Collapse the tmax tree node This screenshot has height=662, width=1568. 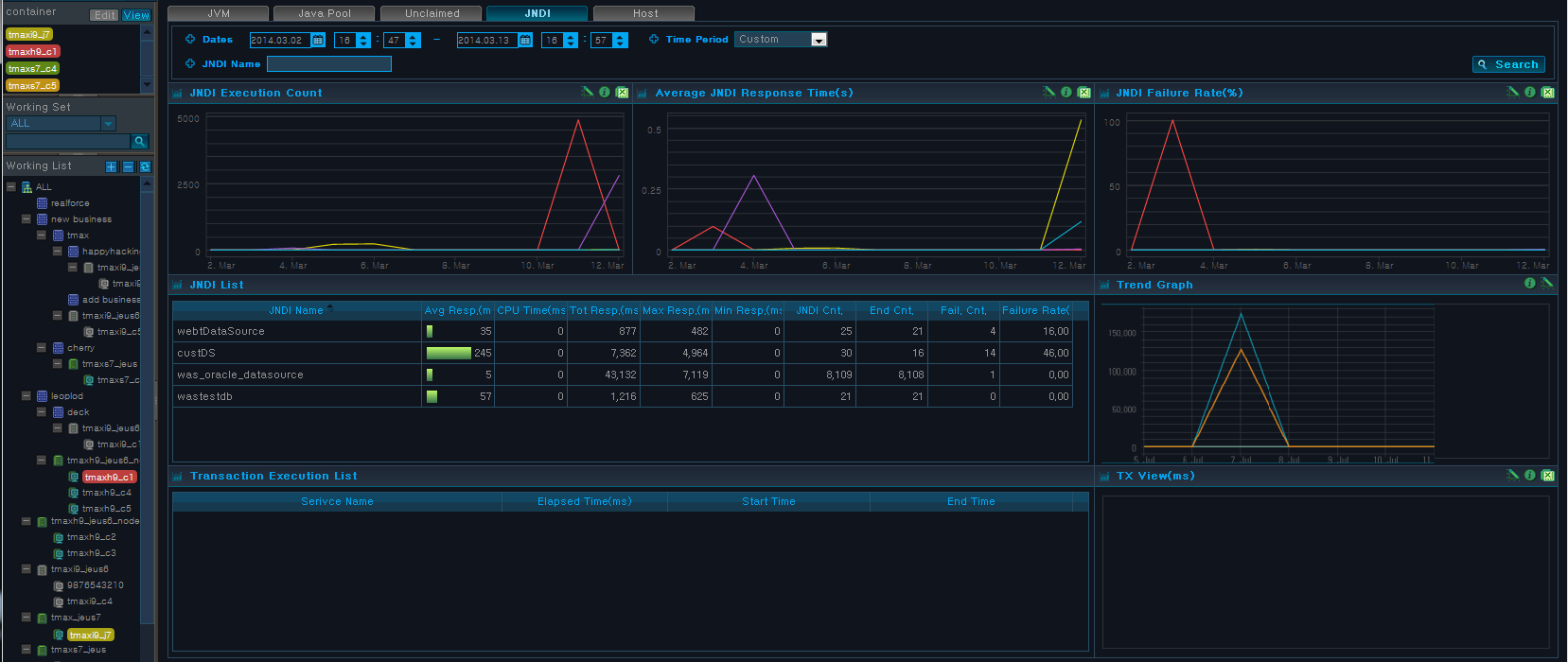point(42,235)
